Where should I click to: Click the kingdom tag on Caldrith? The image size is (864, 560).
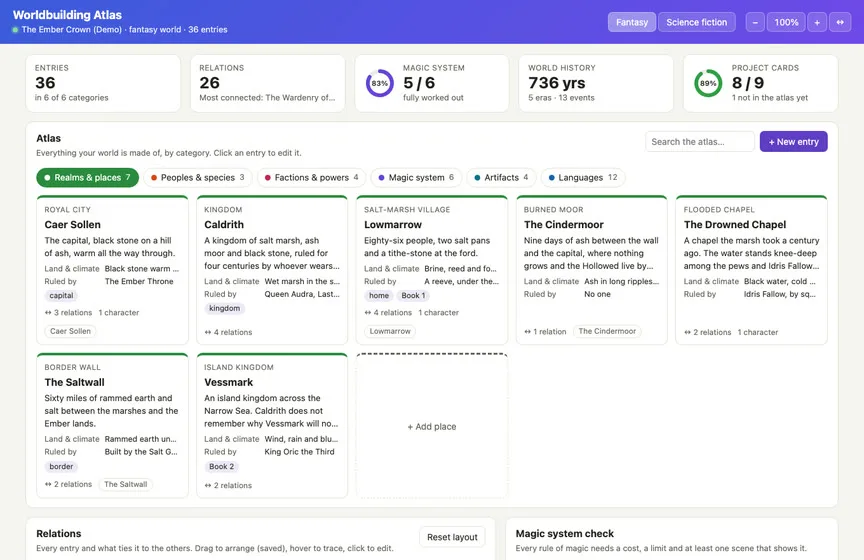coord(224,308)
